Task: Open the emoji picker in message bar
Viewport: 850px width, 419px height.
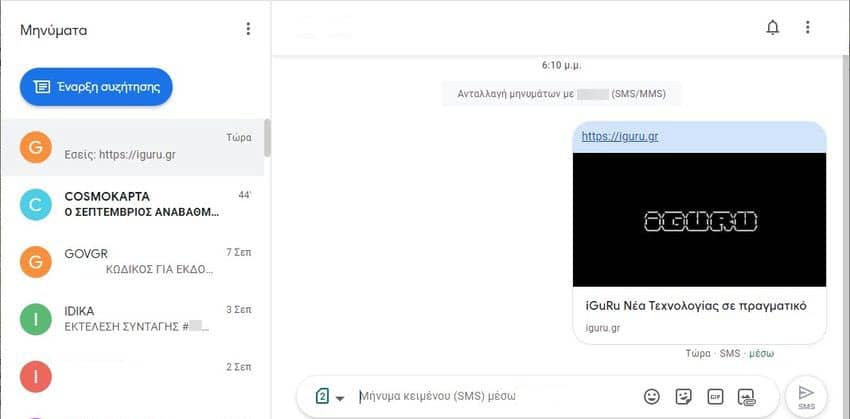Action: click(652, 397)
